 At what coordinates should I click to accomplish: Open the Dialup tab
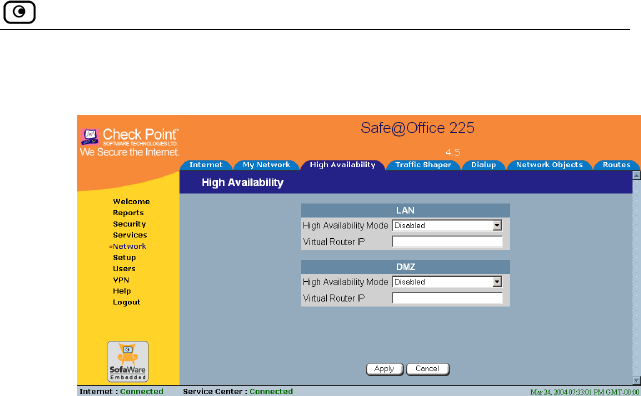click(484, 165)
